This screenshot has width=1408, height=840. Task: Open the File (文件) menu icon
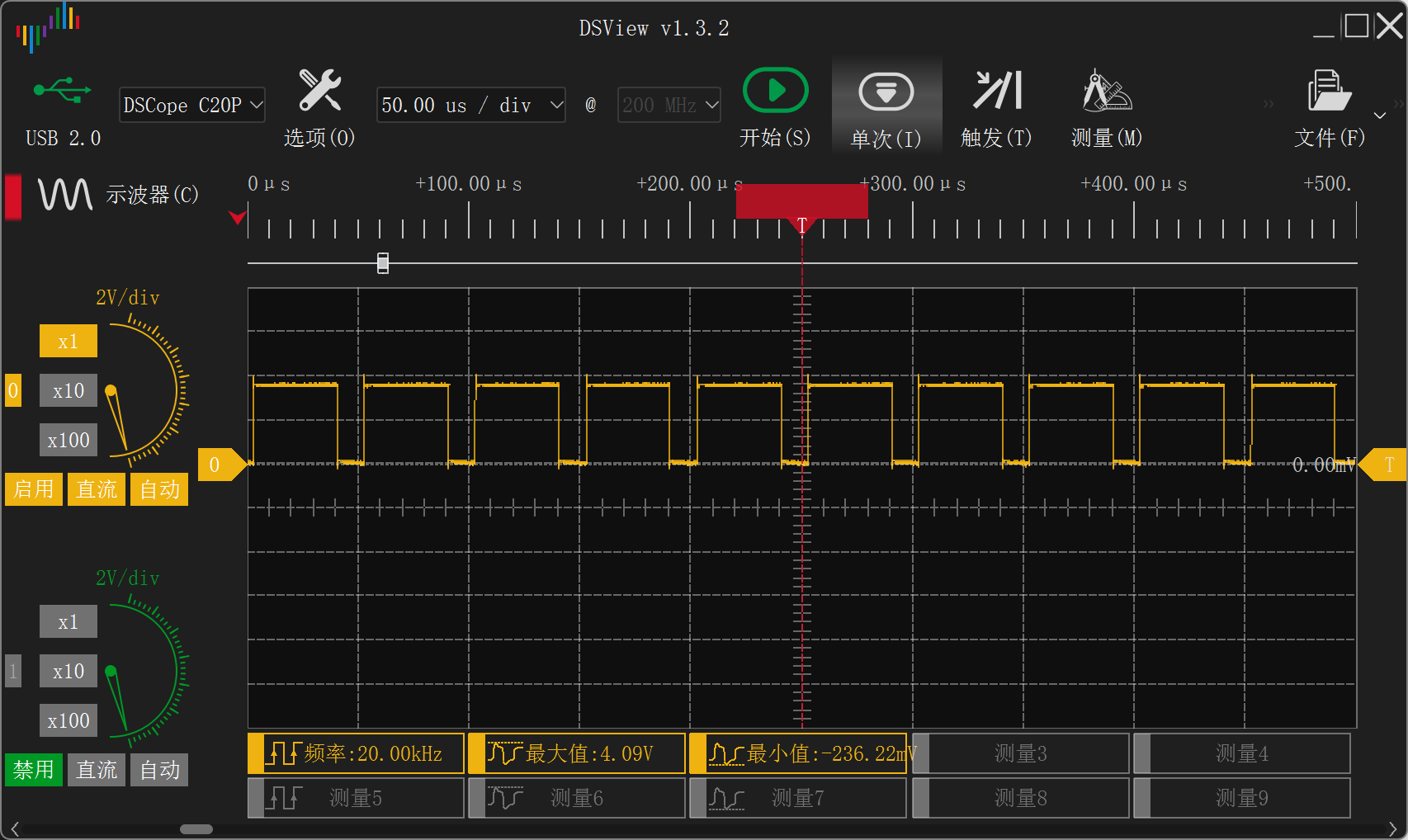pyautogui.click(x=1329, y=90)
